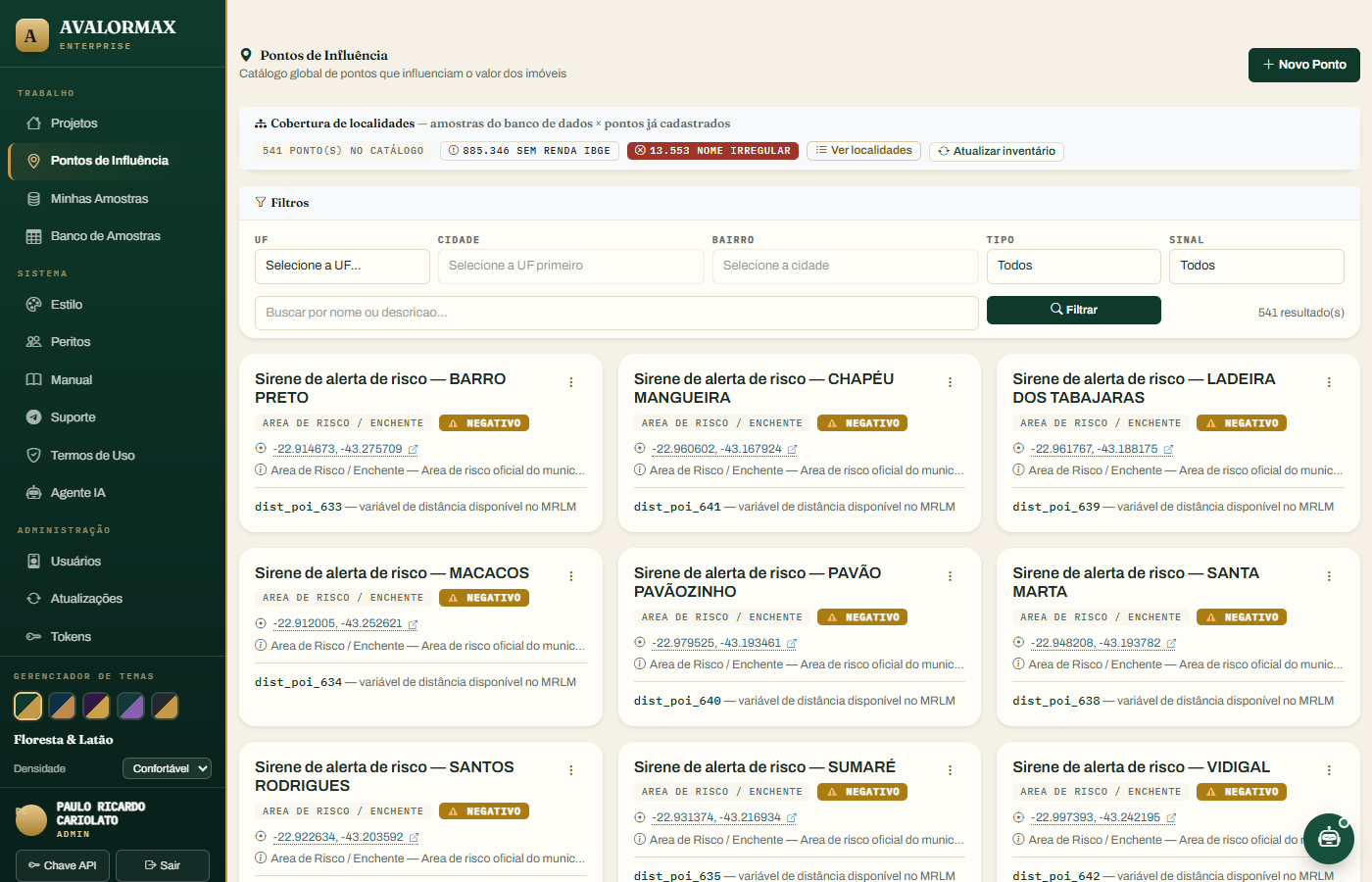
Task: Open the UF selection dropdown
Action: click(x=342, y=266)
